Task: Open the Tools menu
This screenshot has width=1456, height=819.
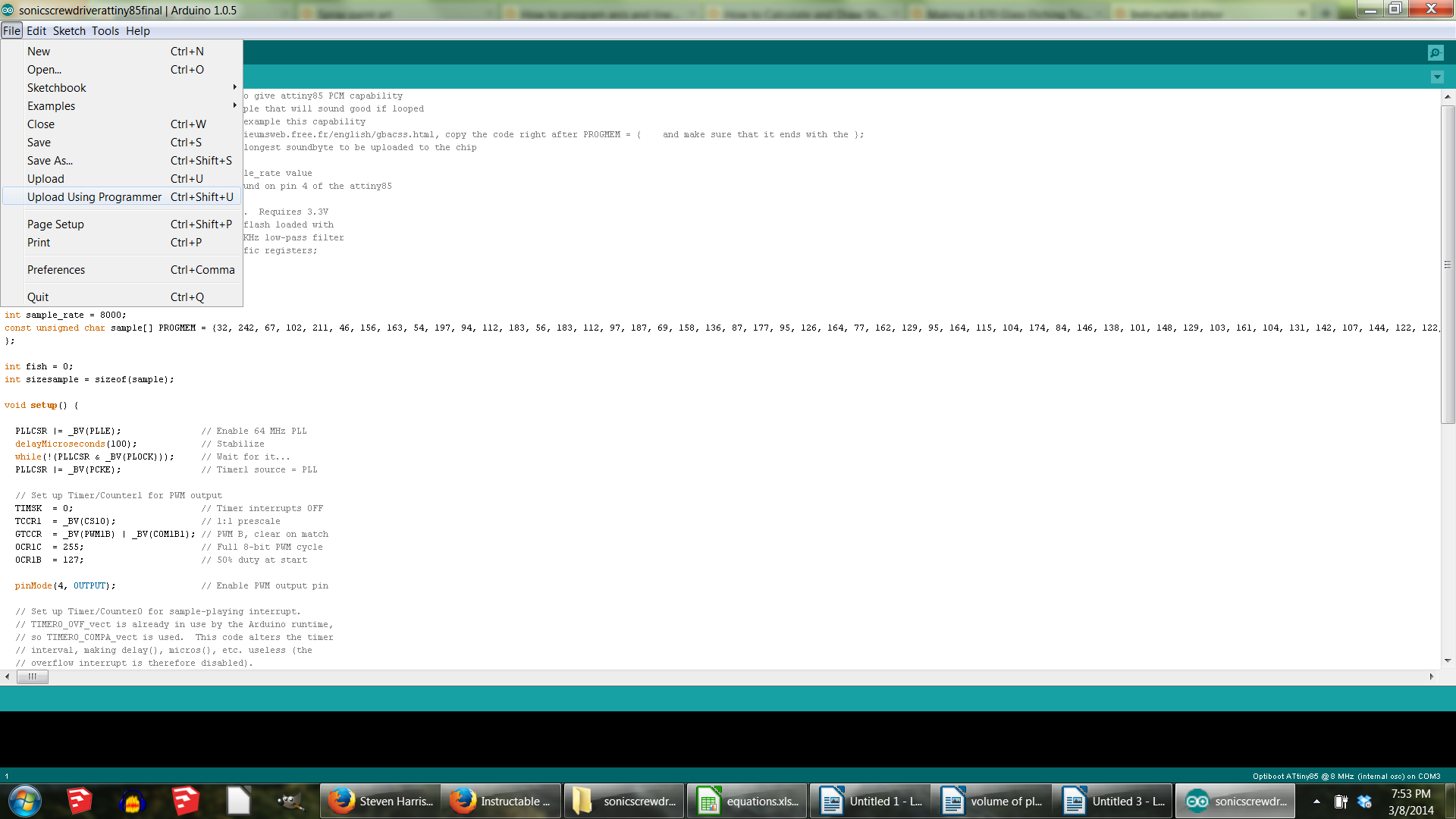Action: pos(105,31)
